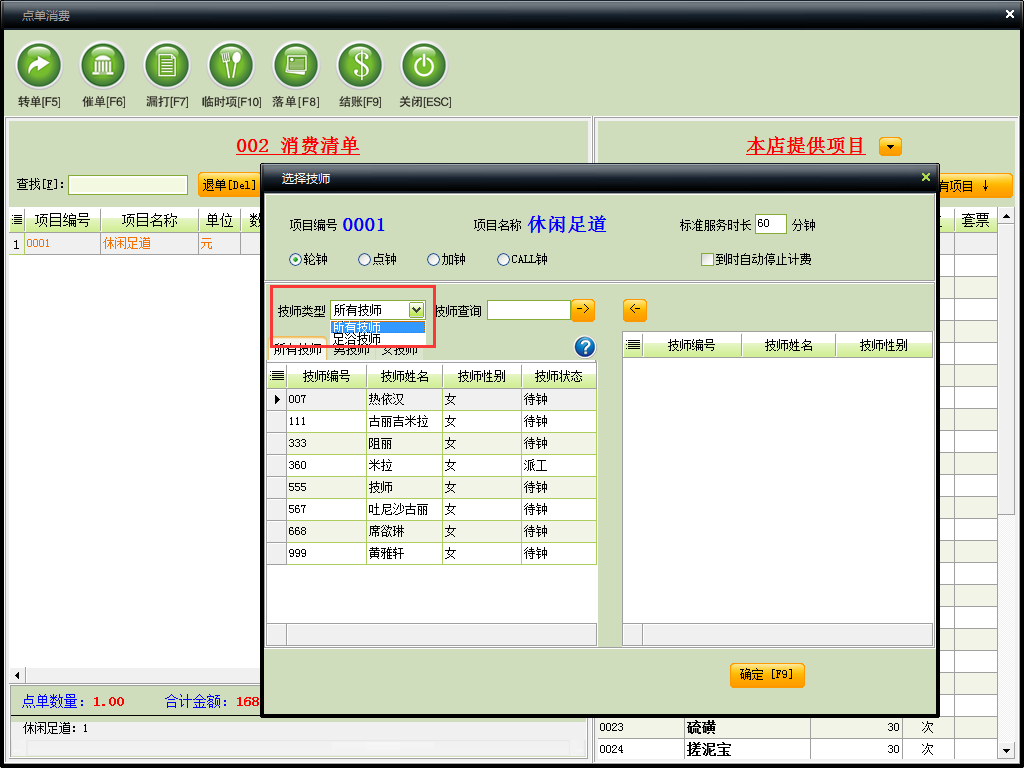Click the 确定 [F9] confirm button

[x=767, y=675]
